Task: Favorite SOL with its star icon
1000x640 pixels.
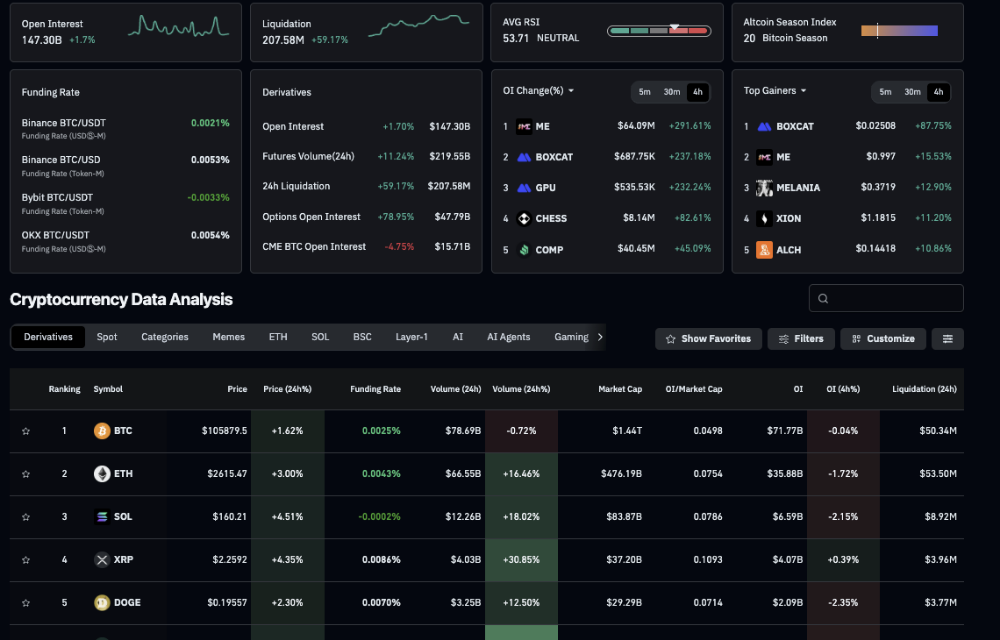Action: point(26,517)
